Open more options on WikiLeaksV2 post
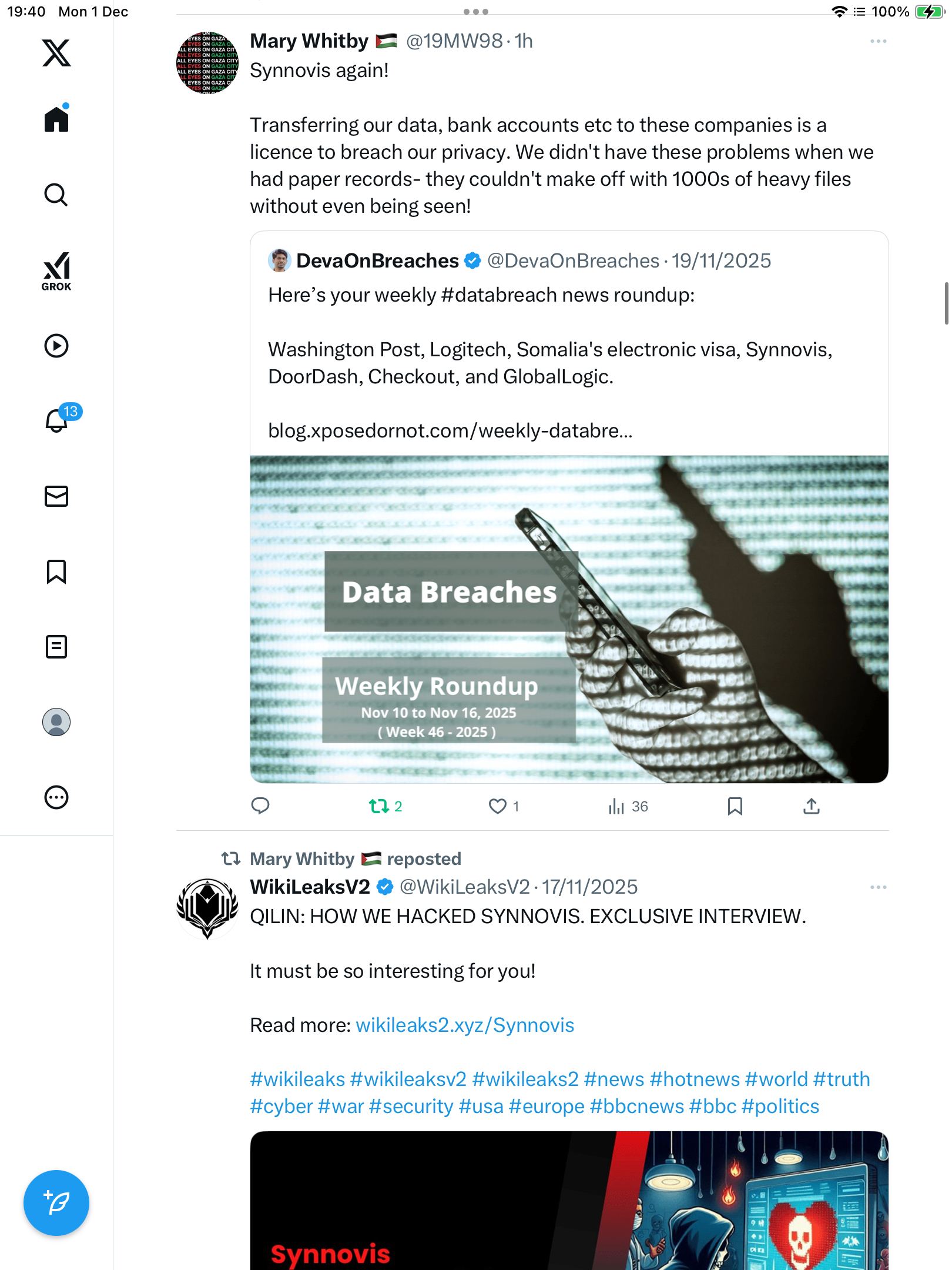This screenshot has height=1270, width=952. [878, 887]
